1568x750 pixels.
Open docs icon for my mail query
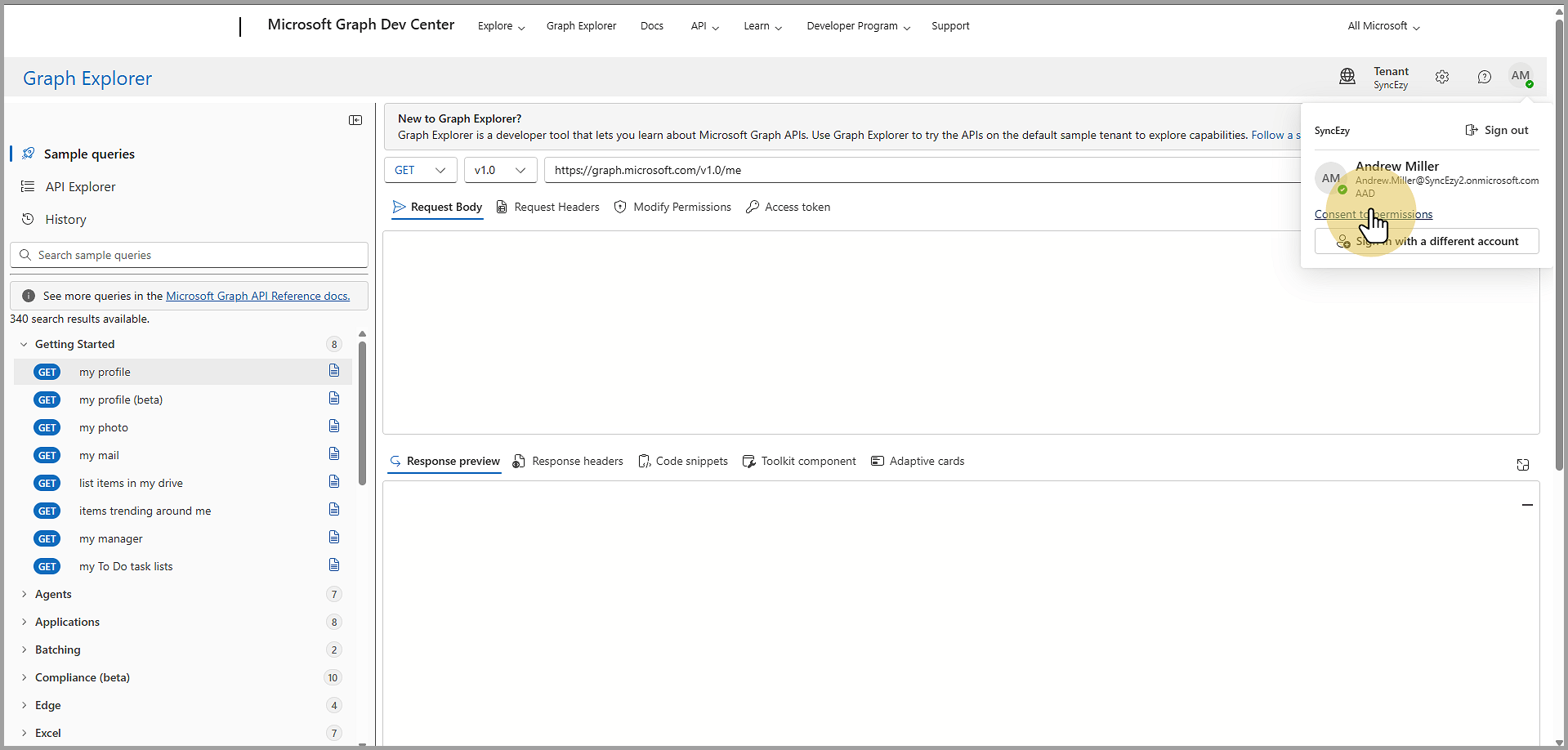click(x=334, y=454)
